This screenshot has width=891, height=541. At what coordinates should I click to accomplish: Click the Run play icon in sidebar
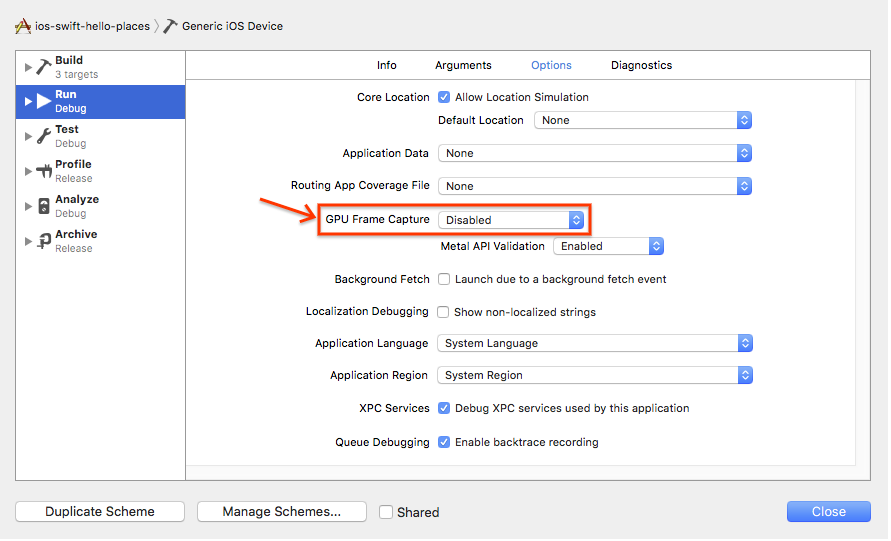(x=43, y=101)
